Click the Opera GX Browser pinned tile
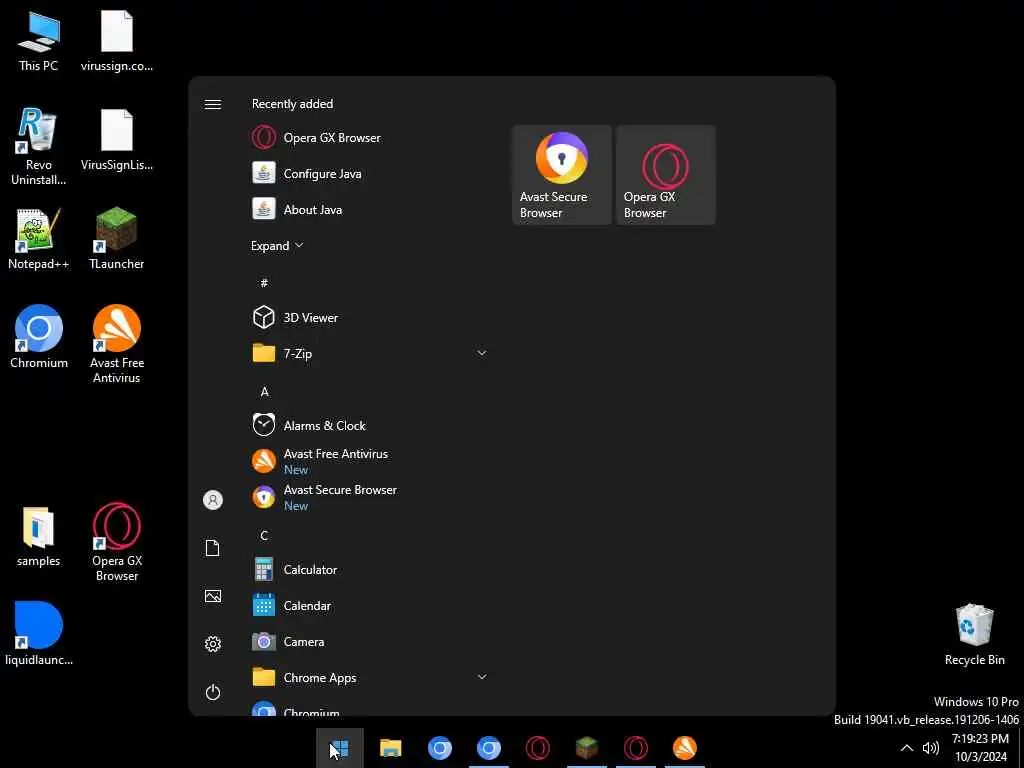Viewport: 1024px width, 768px height. click(x=665, y=175)
